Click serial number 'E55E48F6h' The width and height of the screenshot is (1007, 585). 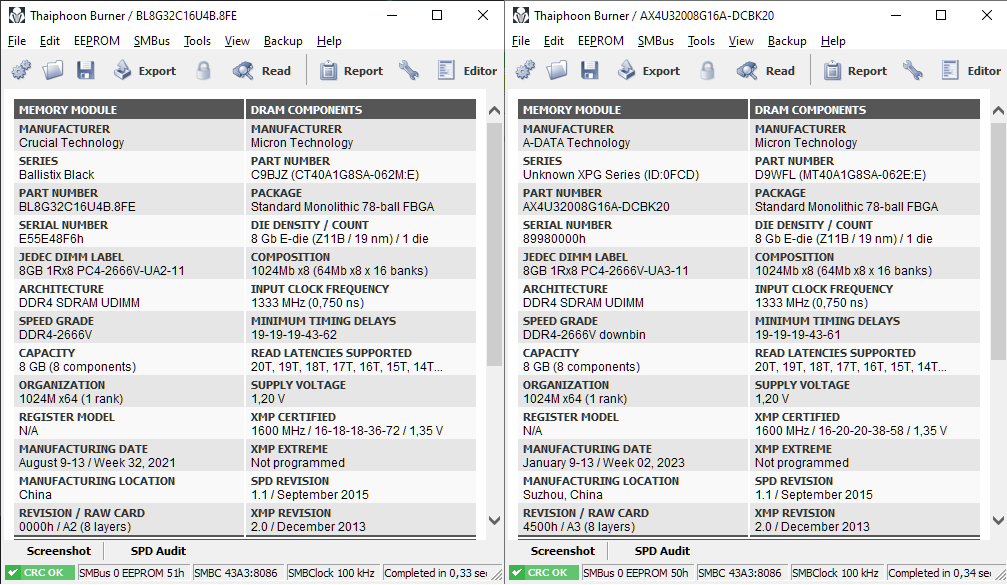coord(51,239)
